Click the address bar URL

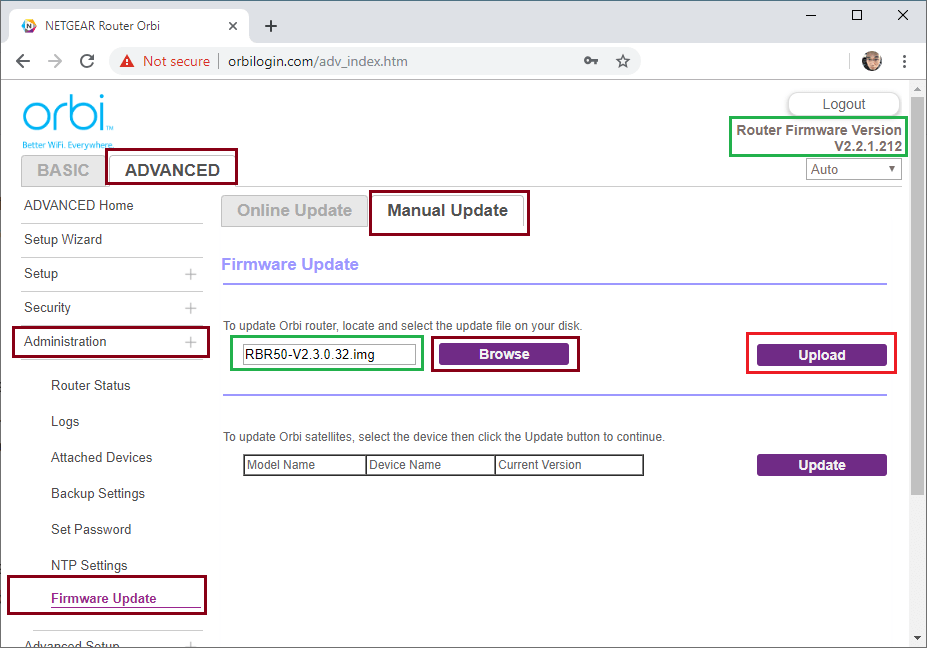pyautogui.click(x=318, y=61)
